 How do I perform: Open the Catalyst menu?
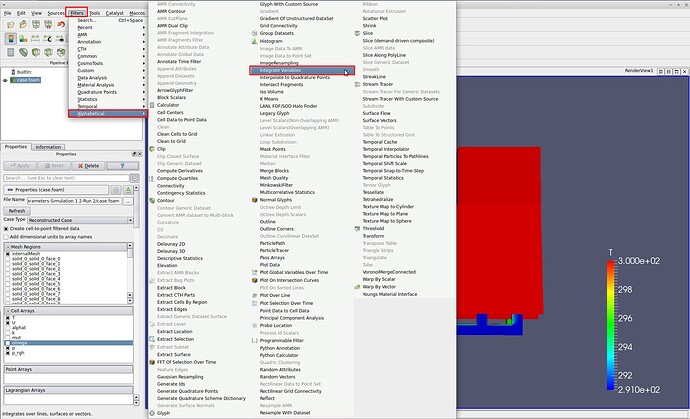click(114, 13)
